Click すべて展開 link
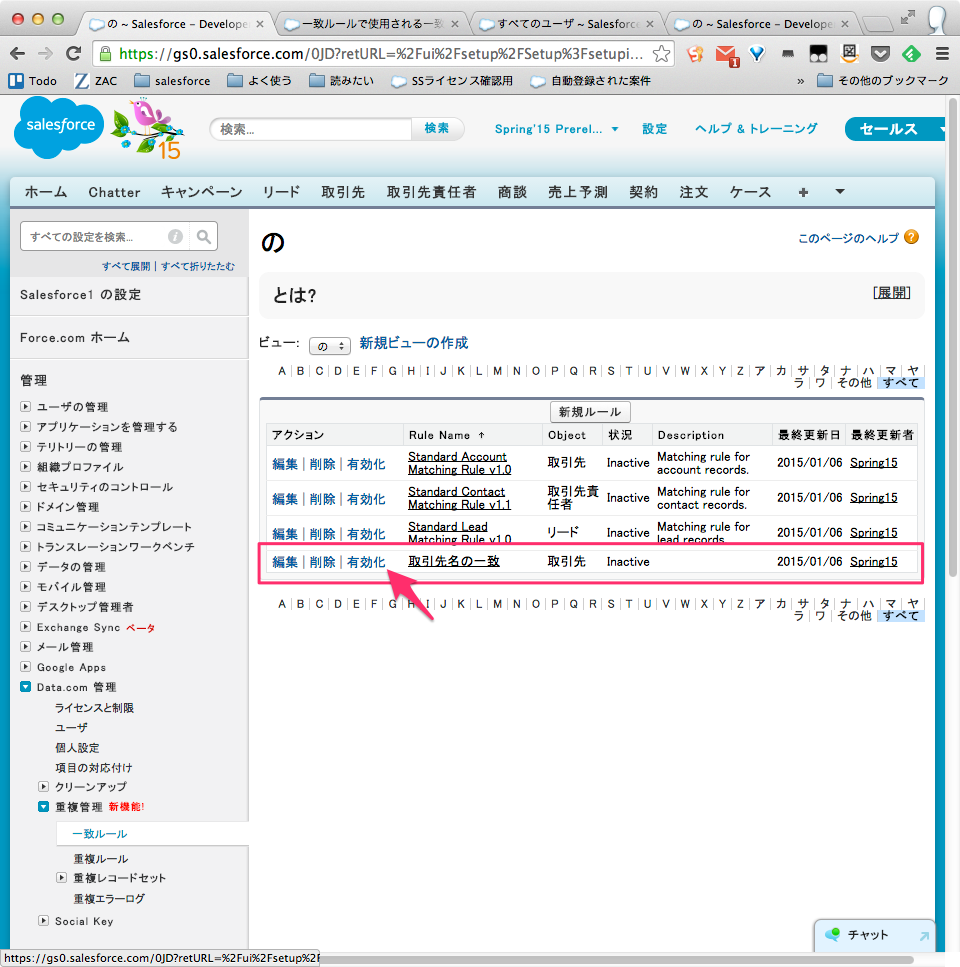 click(126, 266)
